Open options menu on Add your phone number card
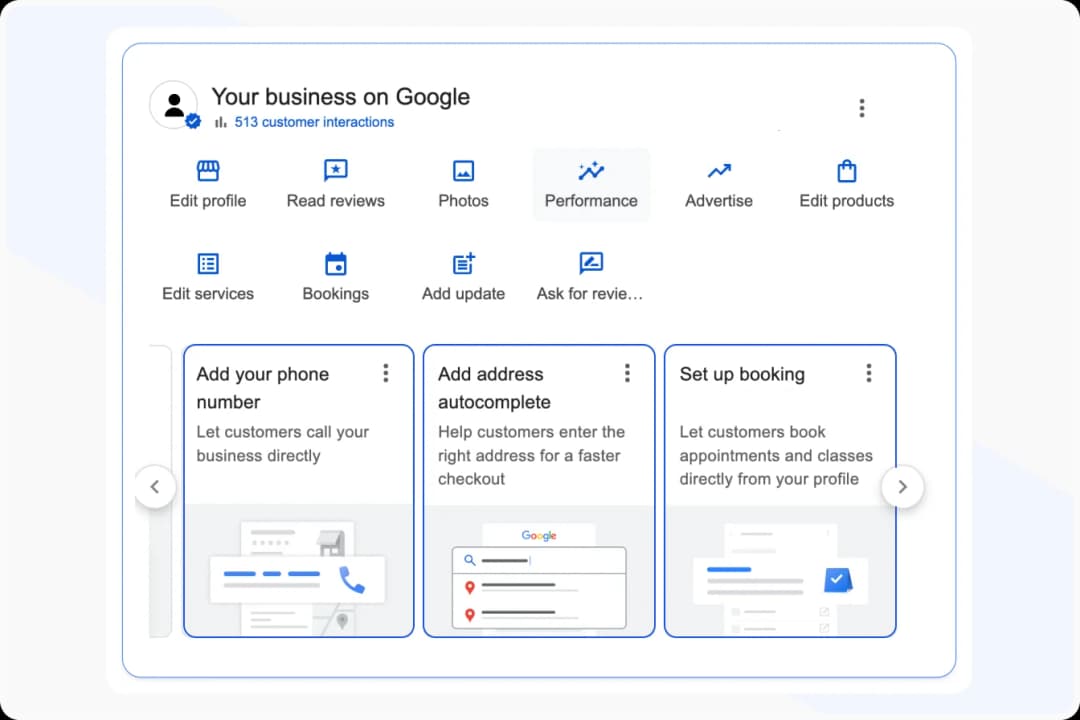The height and width of the screenshot is (720, 1080). tap(386, 372)
